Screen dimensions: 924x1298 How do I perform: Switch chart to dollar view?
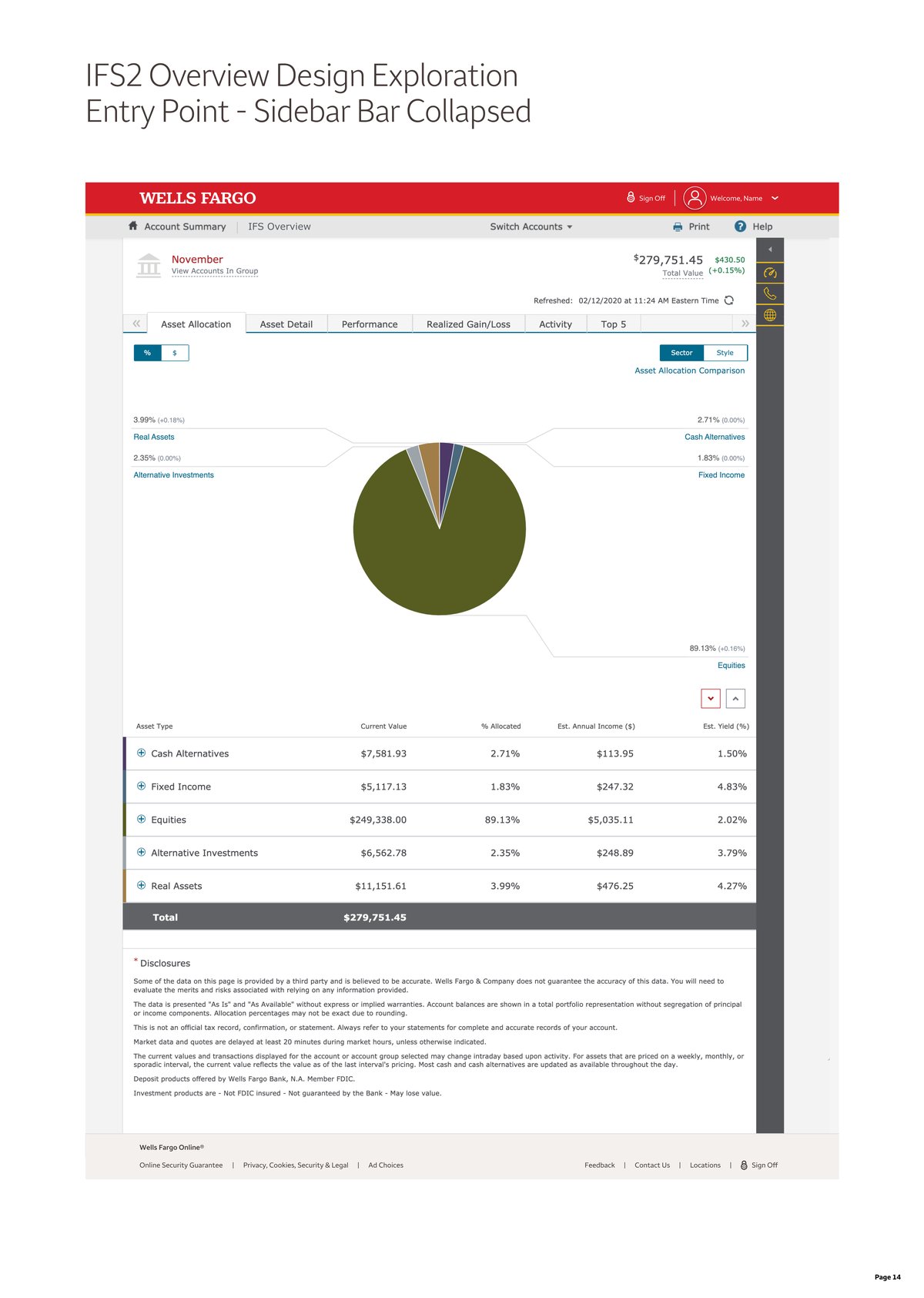pyautogui.click(x=175, y=353)
